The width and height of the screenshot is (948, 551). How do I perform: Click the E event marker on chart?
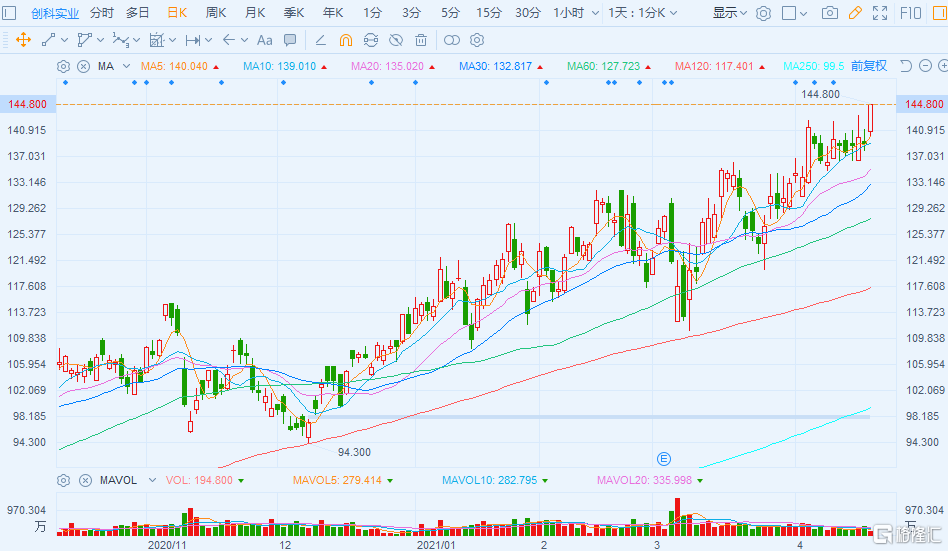point(662,458)
